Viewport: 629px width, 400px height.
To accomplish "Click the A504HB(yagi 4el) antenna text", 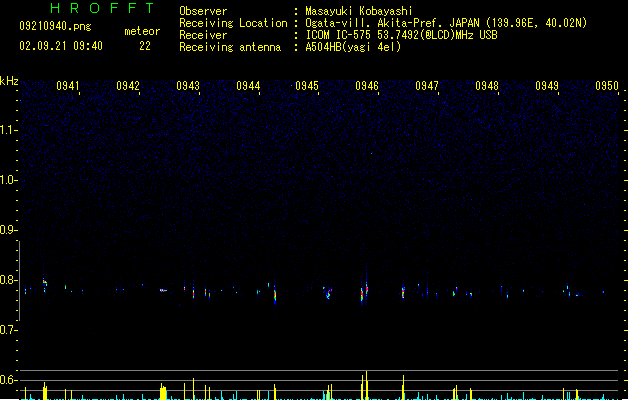I will [353, 47].
